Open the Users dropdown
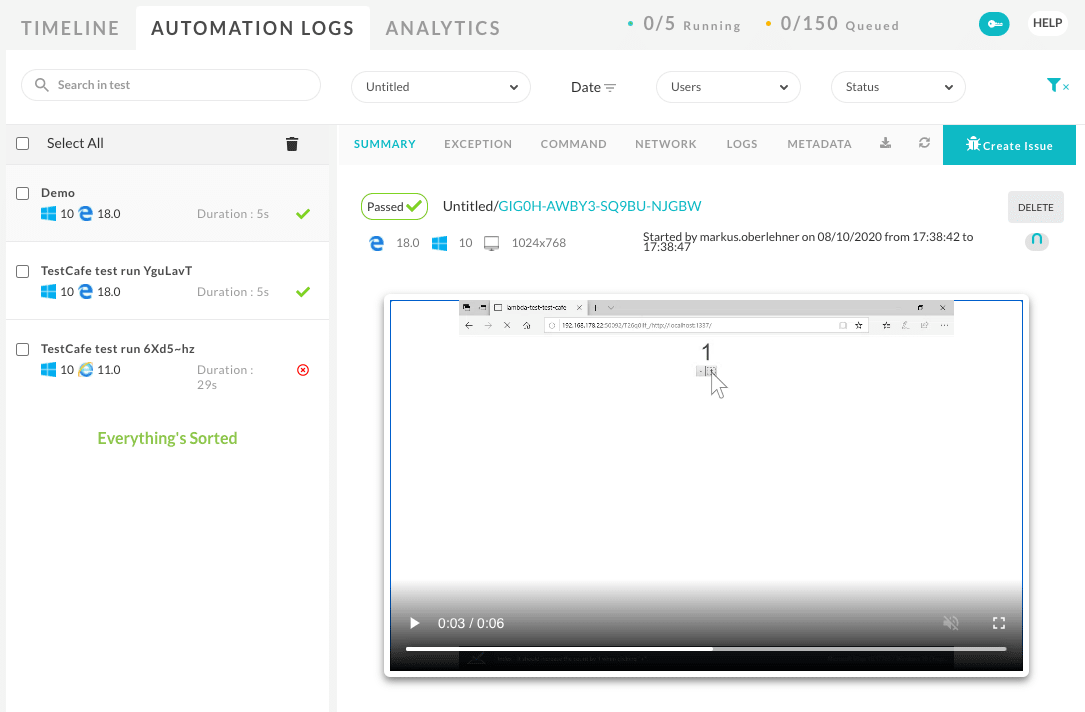Image resolution: width=1085 pixels, height=712 pixels. (728, 87)
